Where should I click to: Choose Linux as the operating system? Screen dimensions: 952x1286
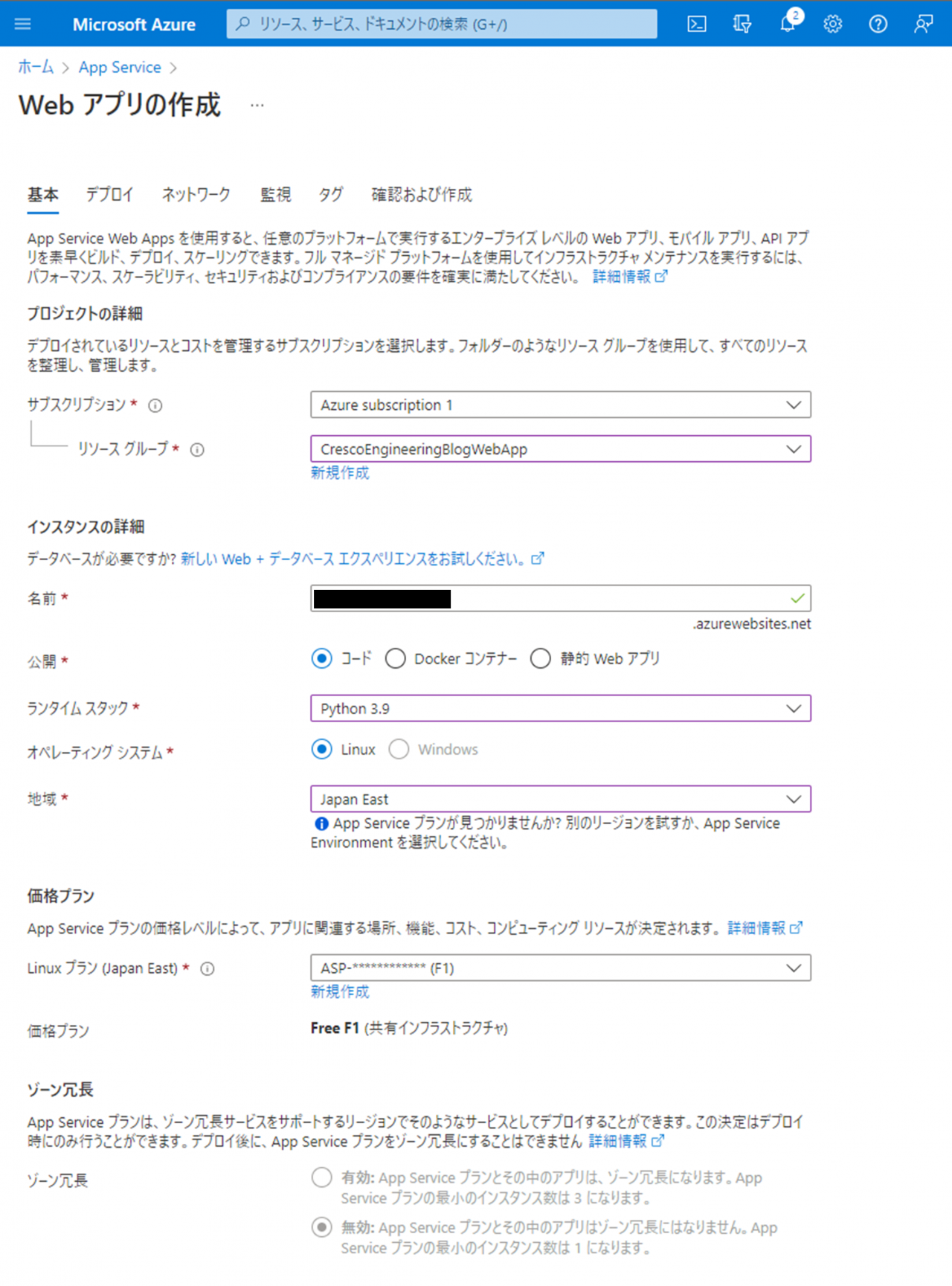tap(321, 750)
